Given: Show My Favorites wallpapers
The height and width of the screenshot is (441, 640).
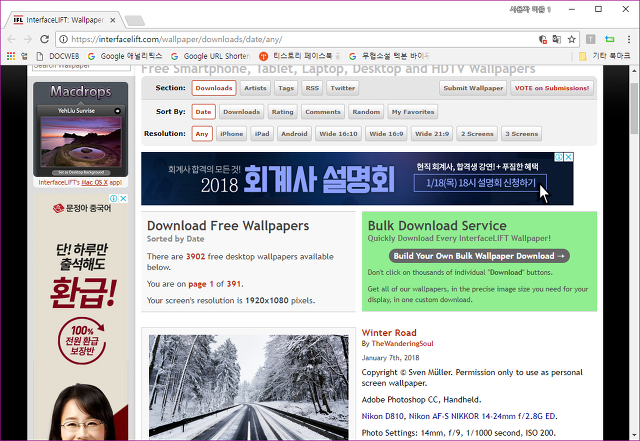Looking at the screenshot, I should pos(413,112).
